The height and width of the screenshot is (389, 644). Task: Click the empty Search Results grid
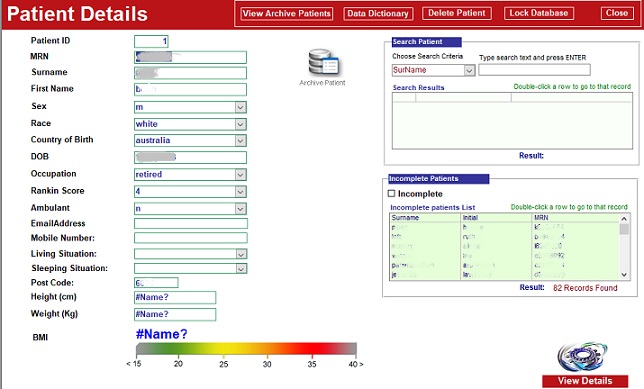pyautogui.click(x=512, y=121)
